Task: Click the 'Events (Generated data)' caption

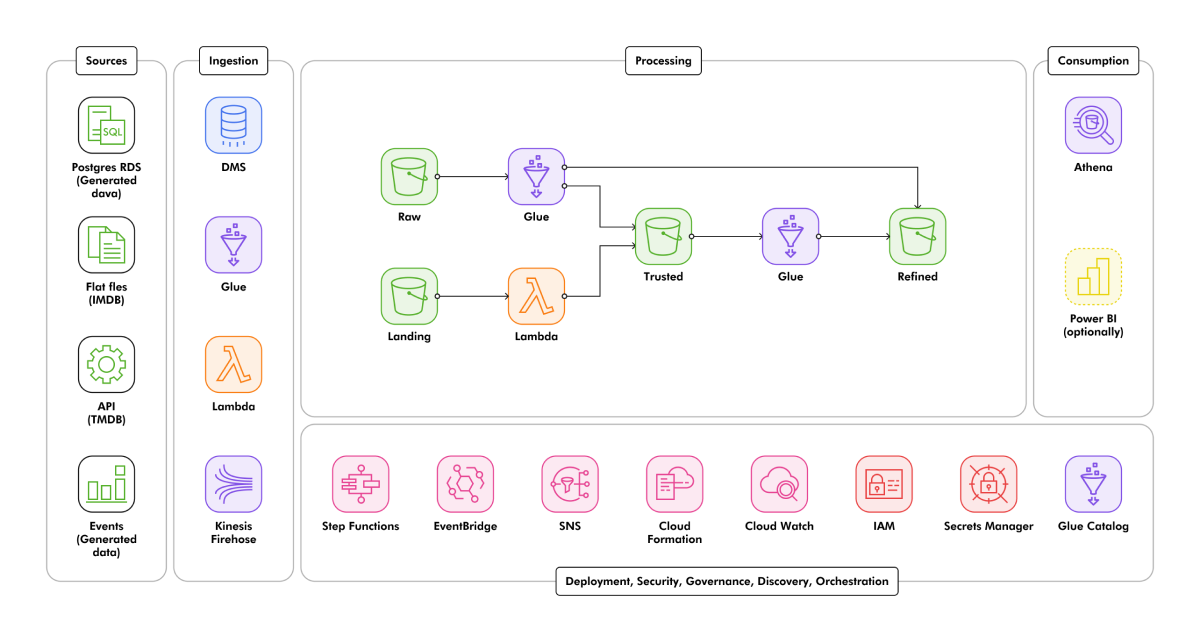Action: pyautogui.click(x=106, y=539)
